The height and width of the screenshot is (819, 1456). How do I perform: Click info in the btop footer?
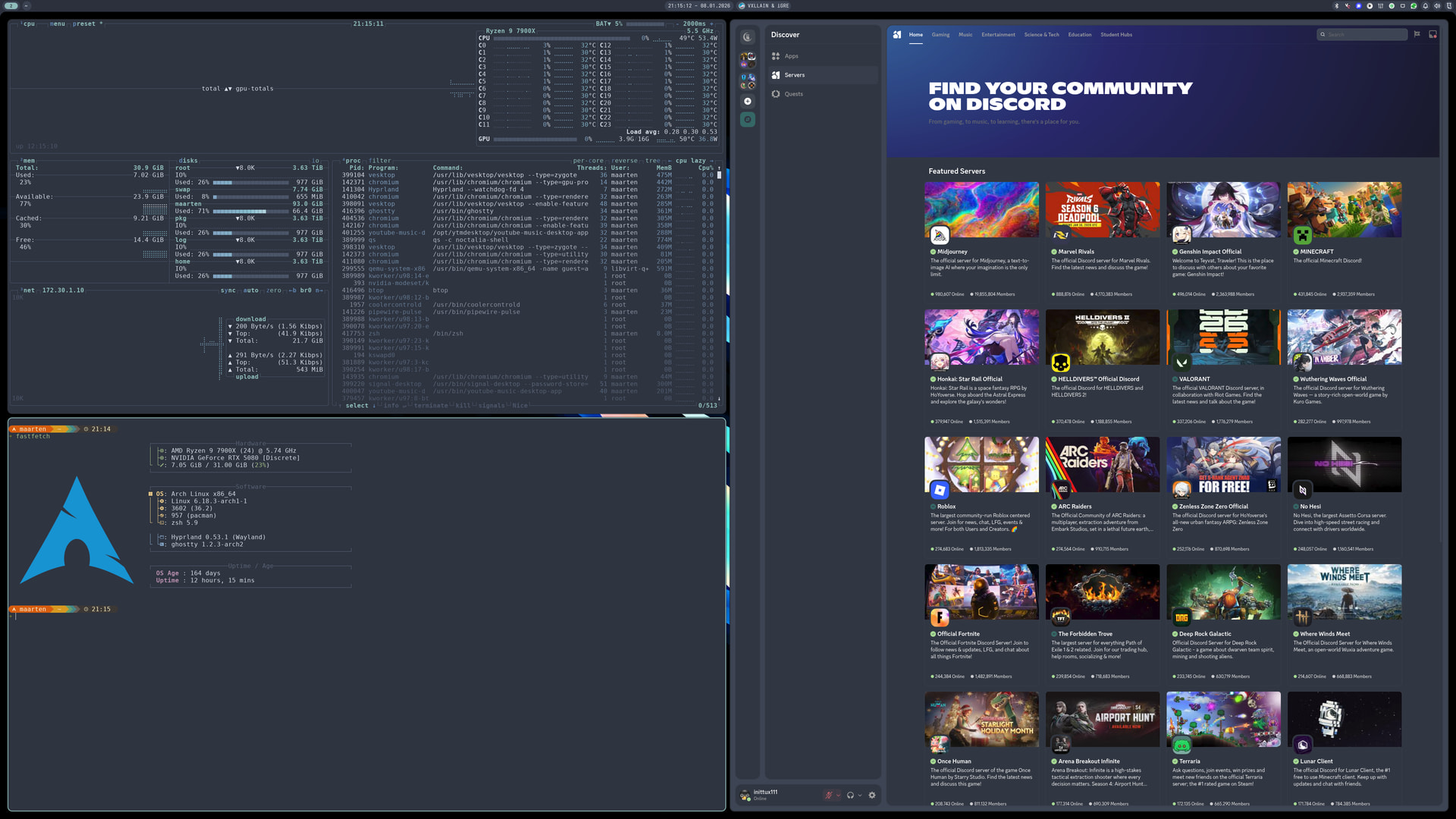tap(391, 406)
